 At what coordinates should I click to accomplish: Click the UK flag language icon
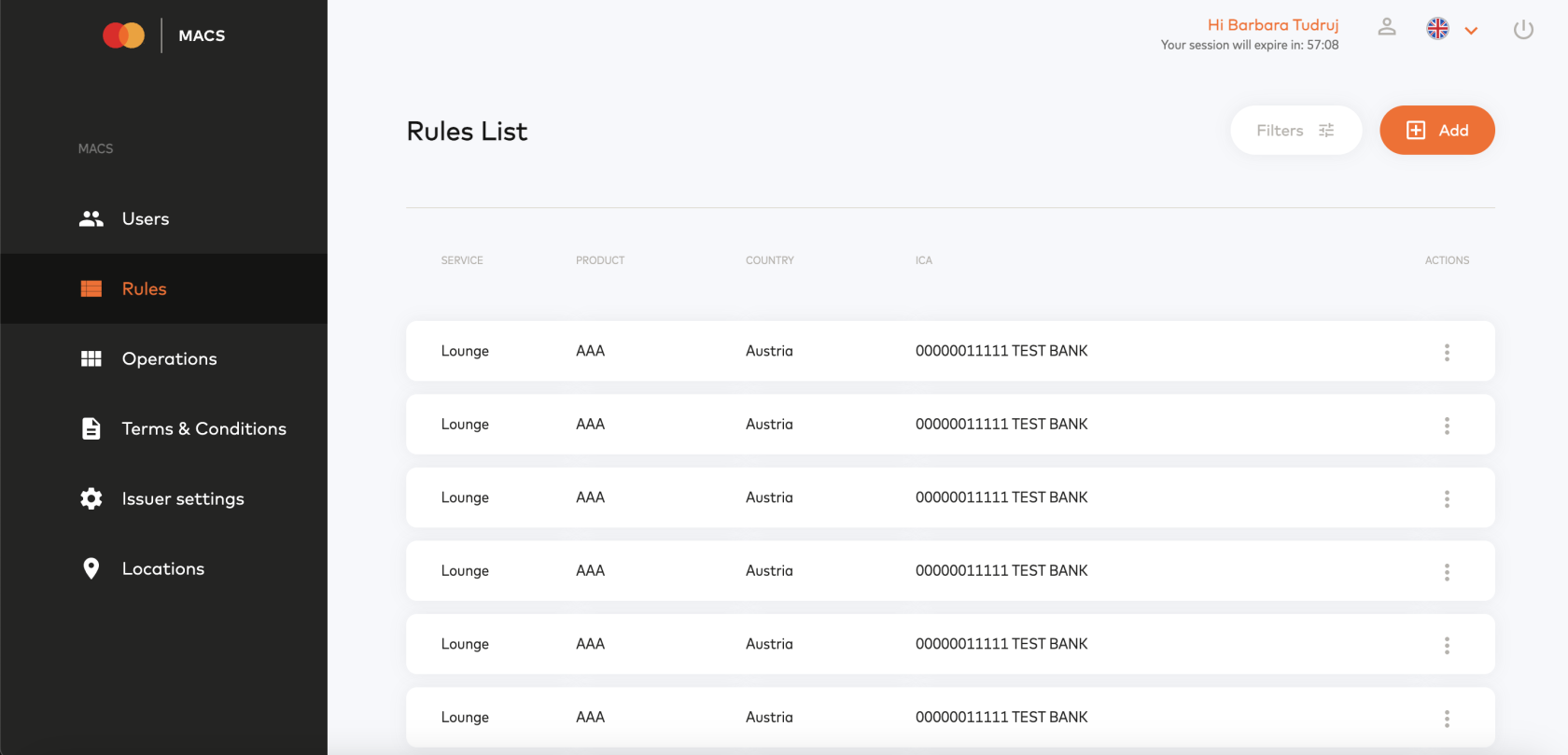pyautogui.click(x=1437, y=29)
